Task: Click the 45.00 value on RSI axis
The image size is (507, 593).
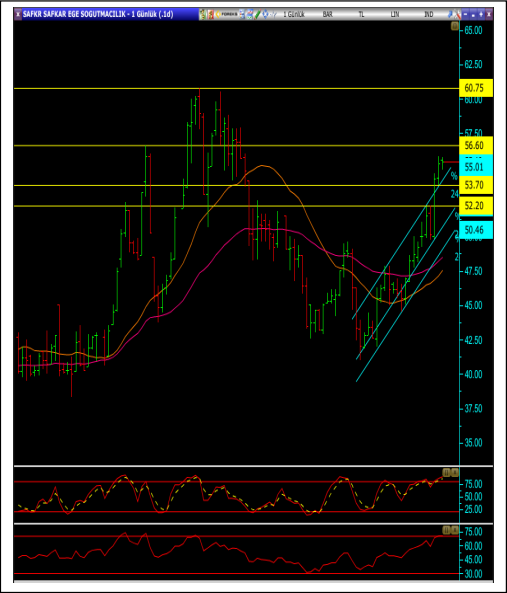Action: coord(473,560)
